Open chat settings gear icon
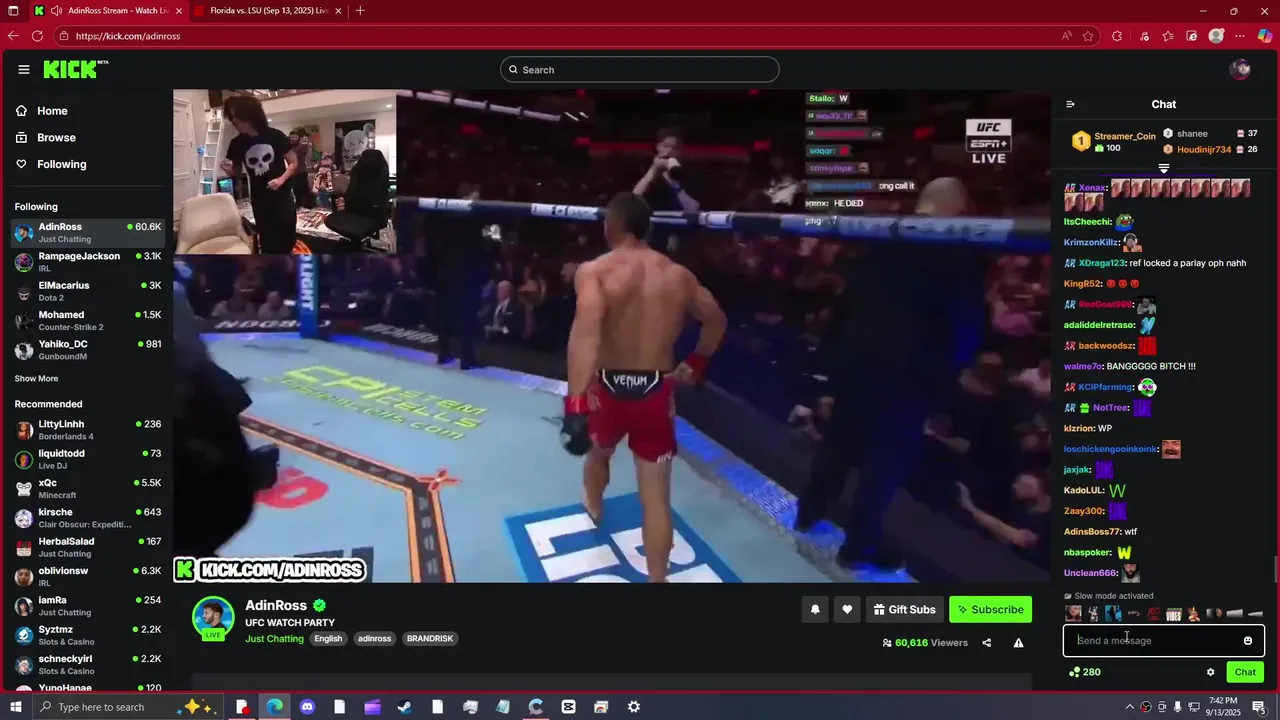1280x720 pixels. click(1210, 672)
